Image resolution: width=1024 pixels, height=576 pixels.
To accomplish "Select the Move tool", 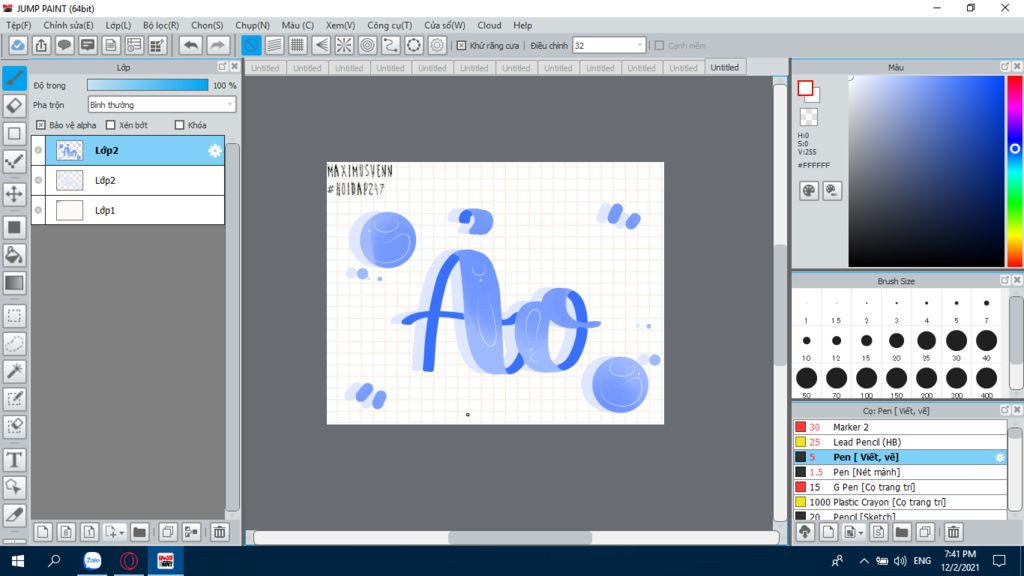I will [14, 193].
